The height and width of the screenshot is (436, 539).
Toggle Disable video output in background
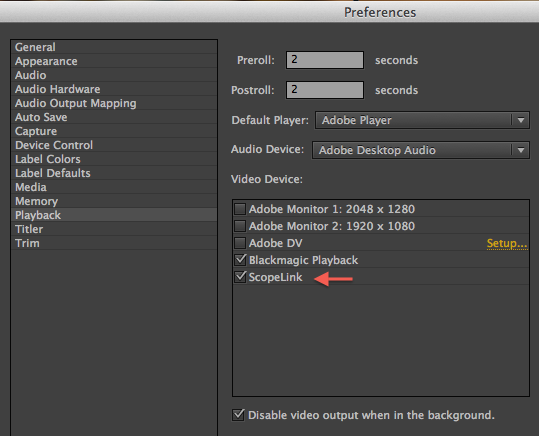(238, 415)
